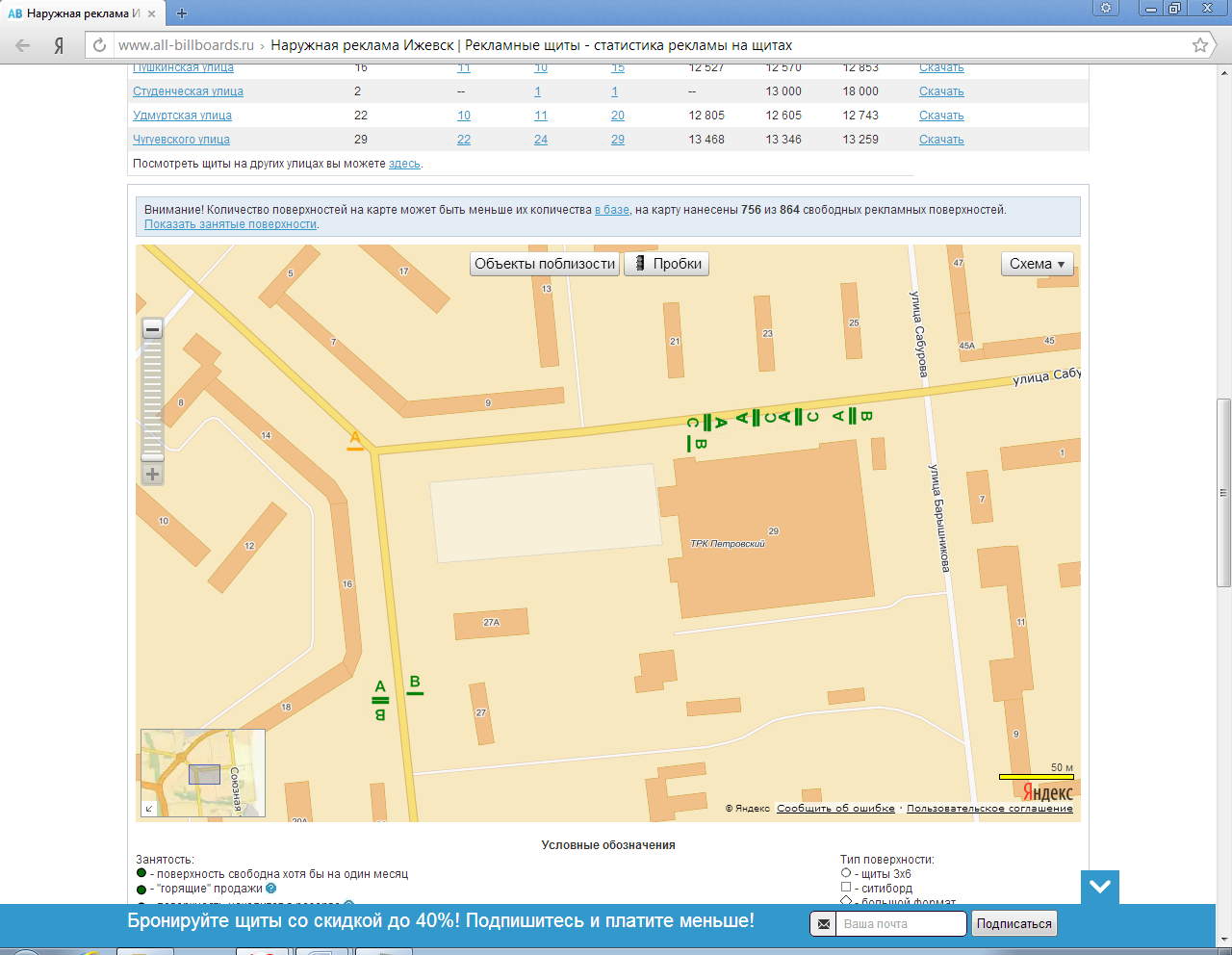
Task: Show occupied surfaces via Показать занятые поверхности
Action: coord(230,224)
